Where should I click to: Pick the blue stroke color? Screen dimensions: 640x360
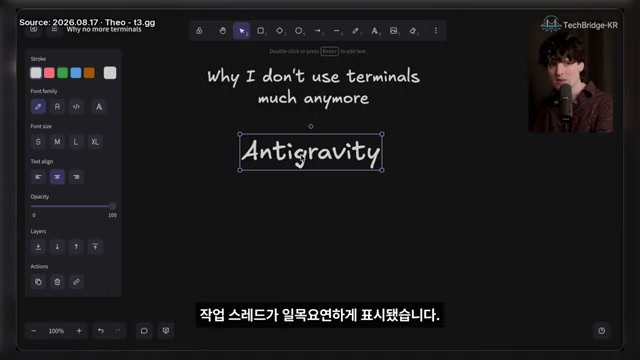pyautogui.click(x=76, y=73)
